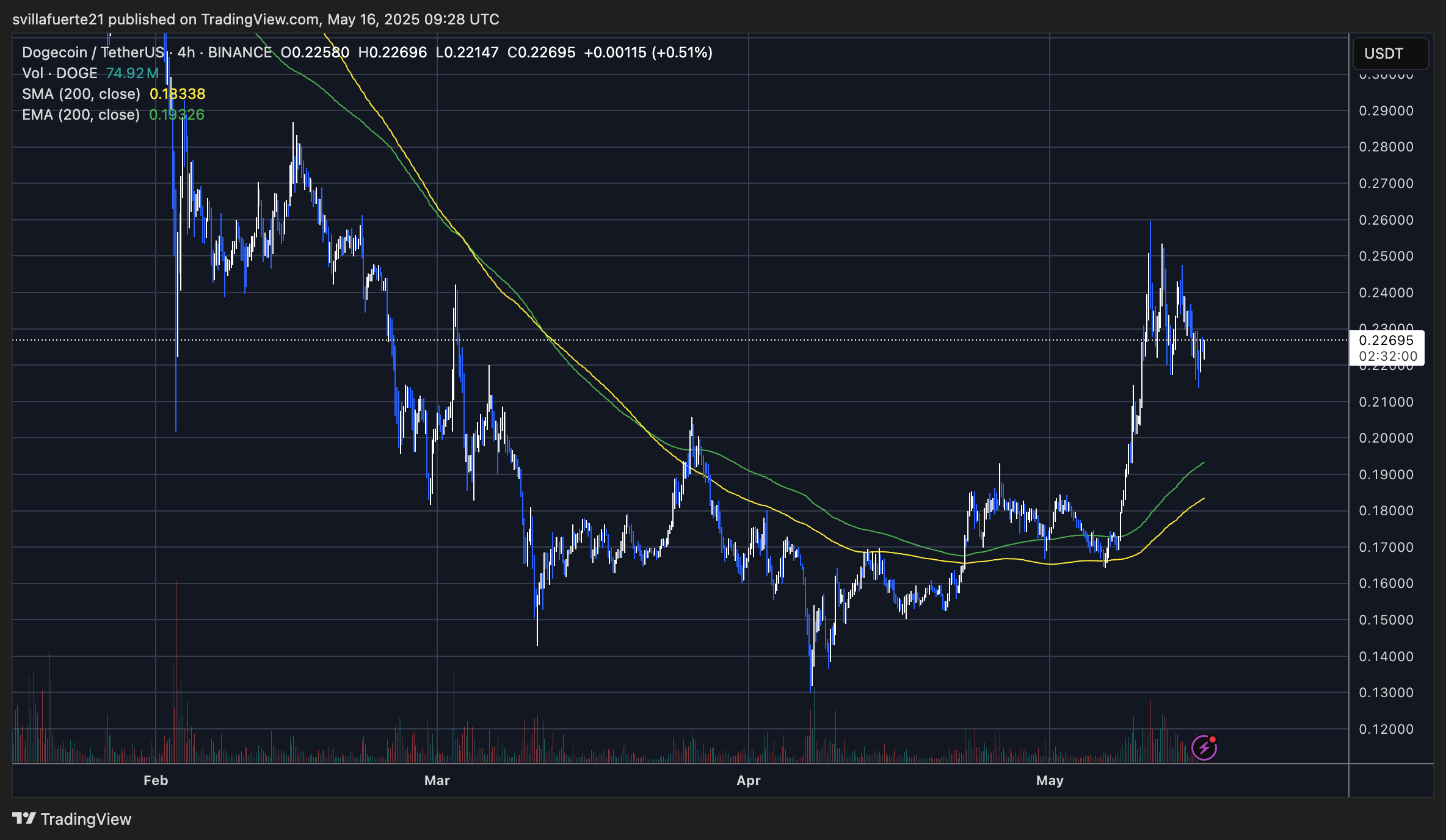Click the TradingView logo at bottom left
The width and height of the screenshot is (1446, 840).
point(24,819)
